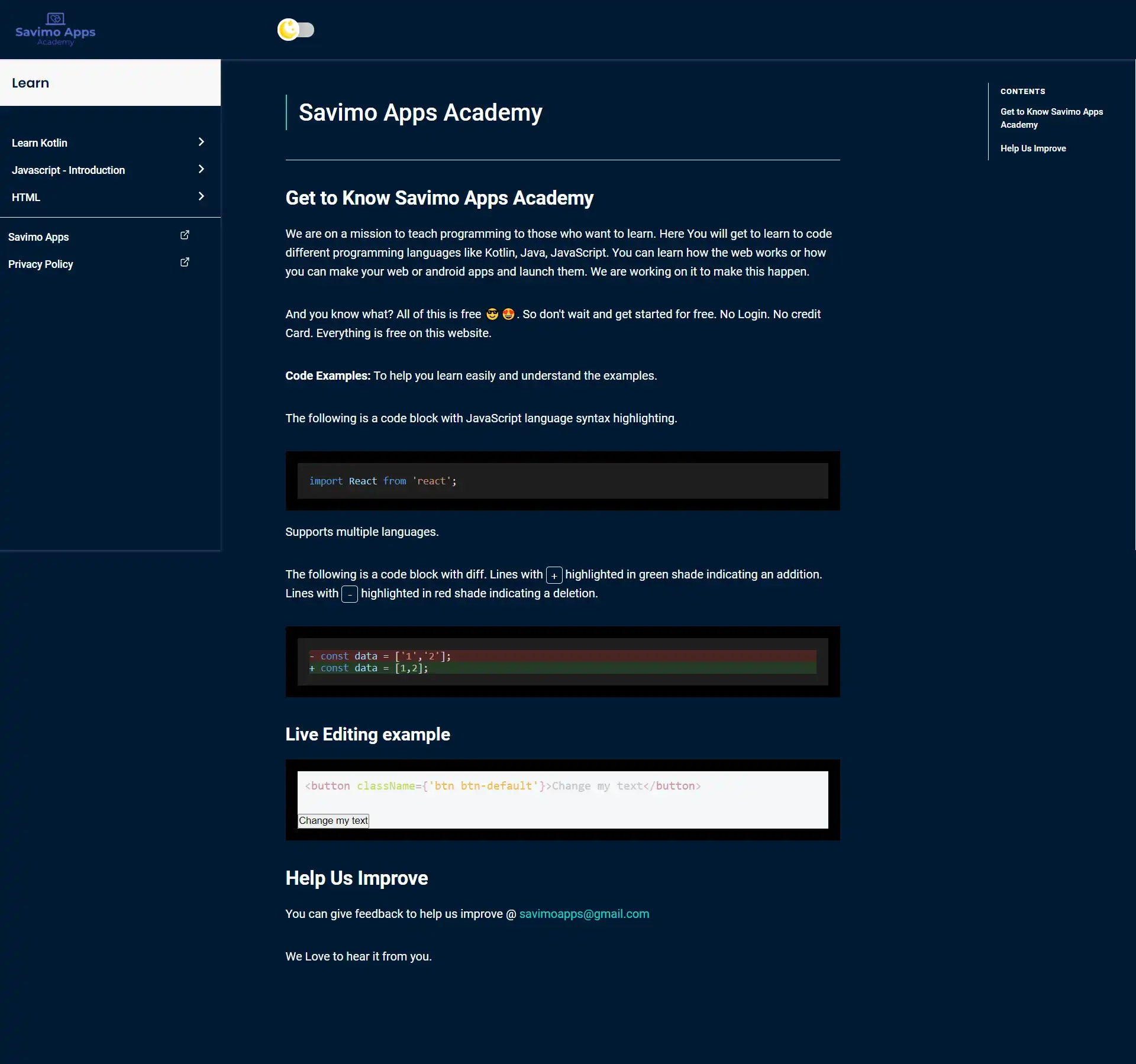Viewport: 1136px width, 1064px height.
Task: Open the Learn Kotlin sidebar item
Action: (40, 143)
